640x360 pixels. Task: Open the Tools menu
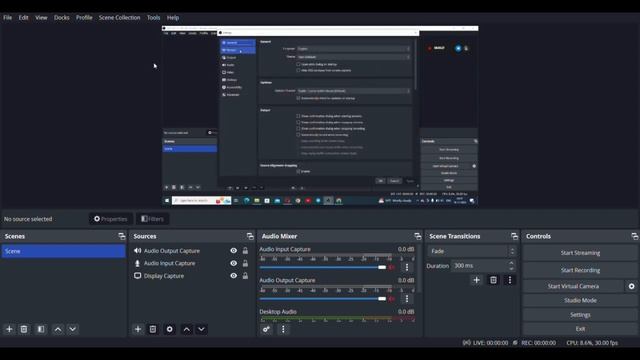[x=153, y=18]
